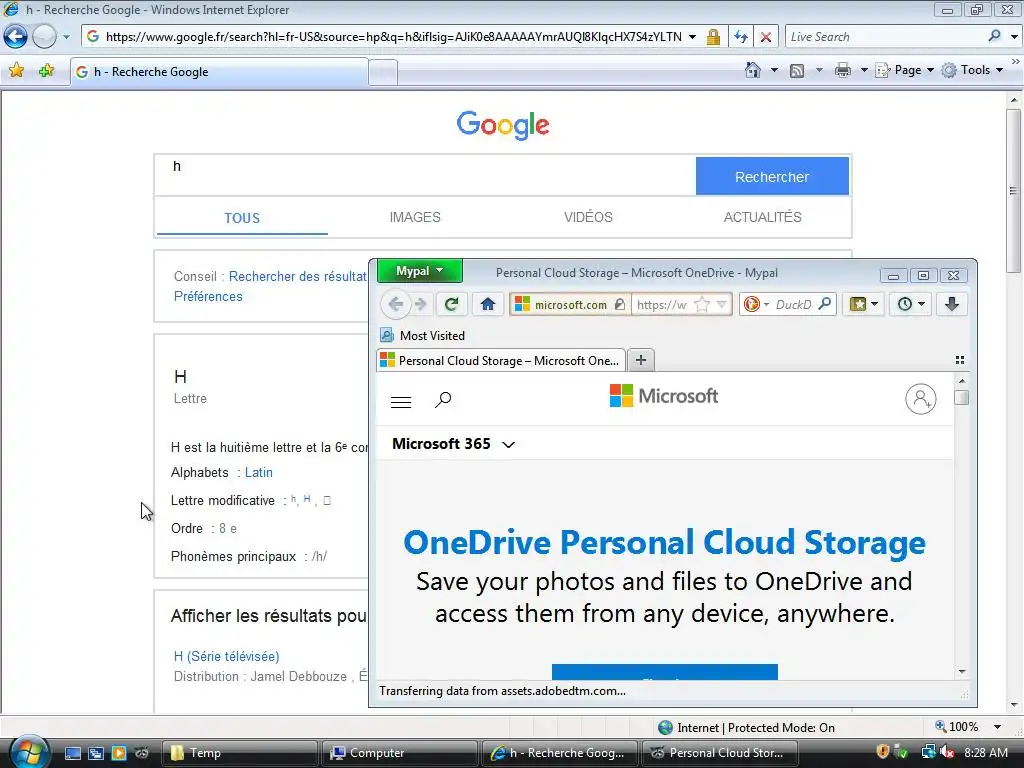This screenshot has width=1024, height=768.
Task: Open the IE Tools menu
Action: (x=972, y=70)
